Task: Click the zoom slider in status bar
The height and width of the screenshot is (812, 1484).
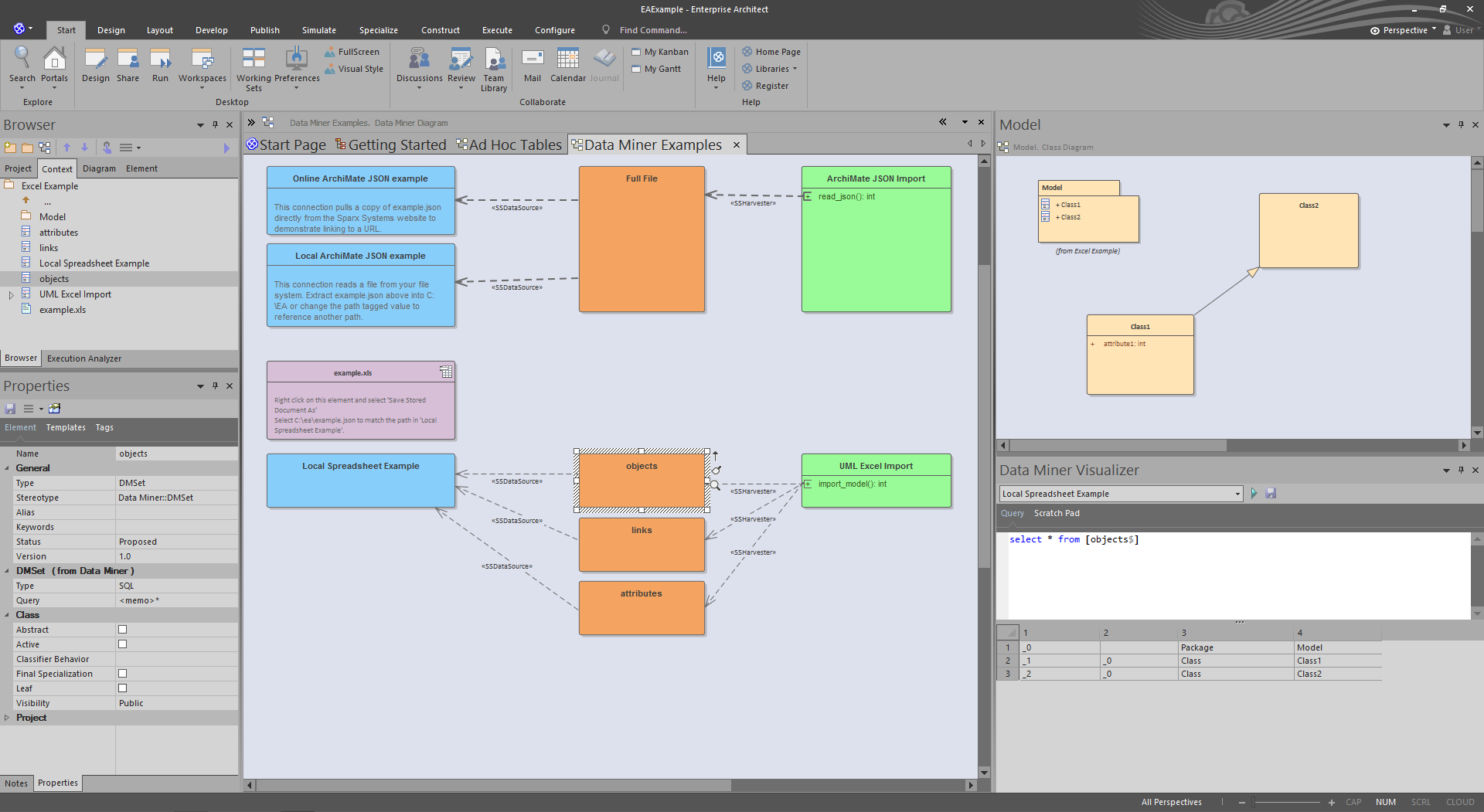Action: 1286,802
